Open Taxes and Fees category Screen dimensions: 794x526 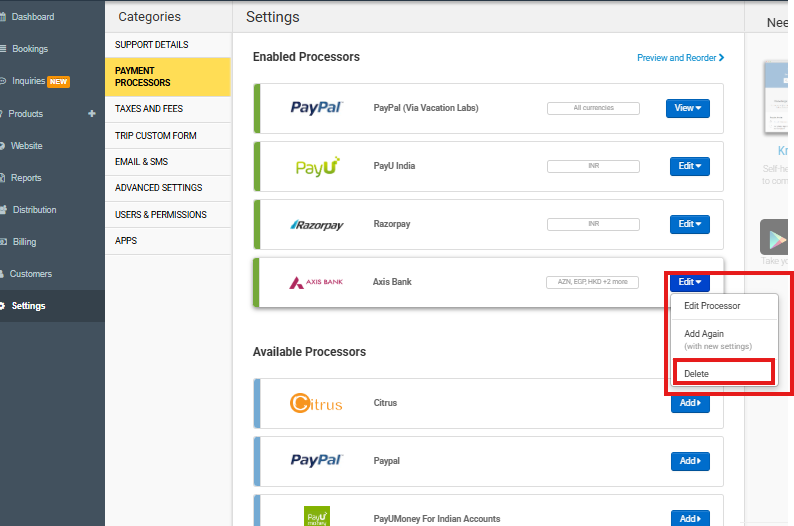click(149, 109)
